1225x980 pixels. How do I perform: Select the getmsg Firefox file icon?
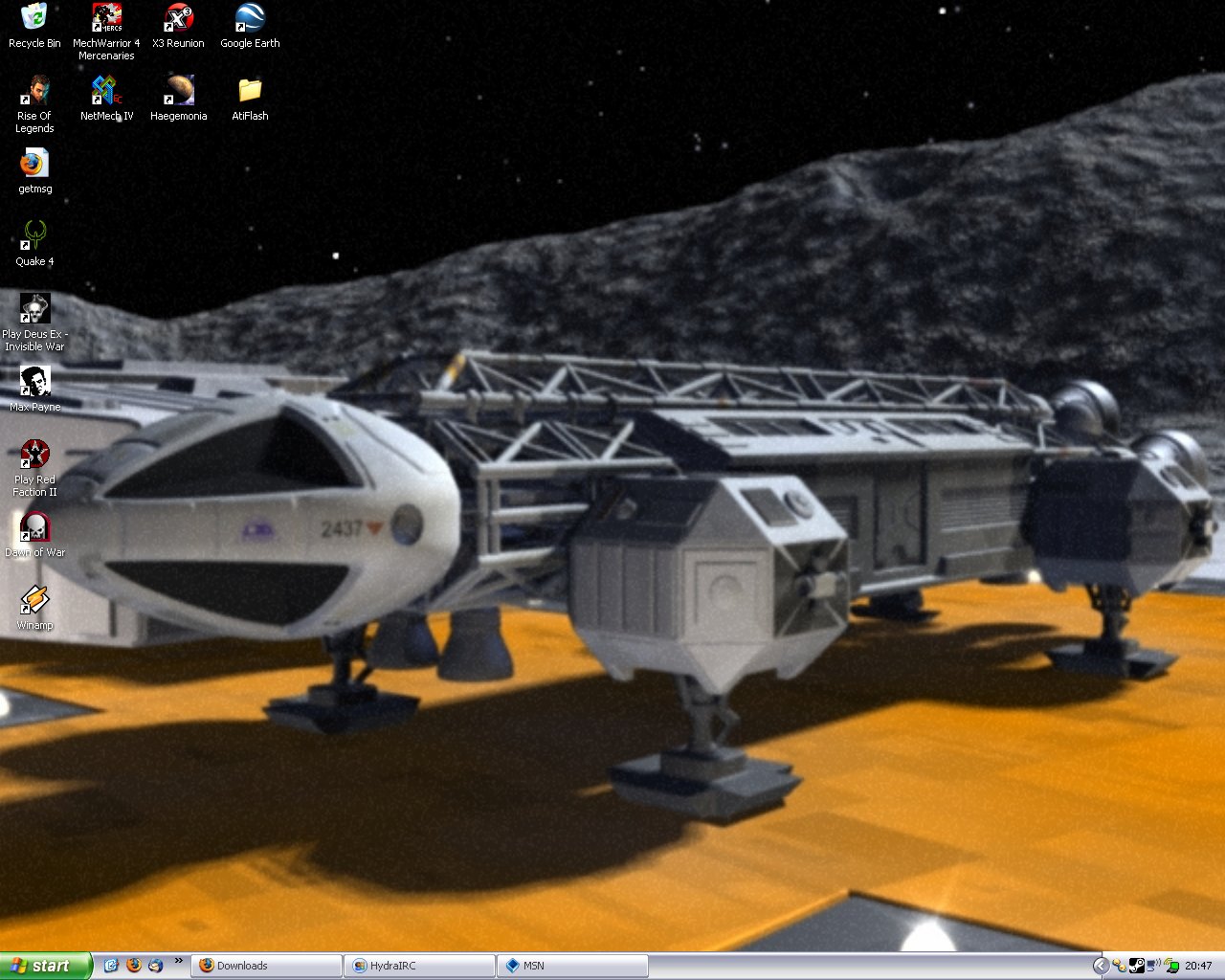[x=34, y=171]
